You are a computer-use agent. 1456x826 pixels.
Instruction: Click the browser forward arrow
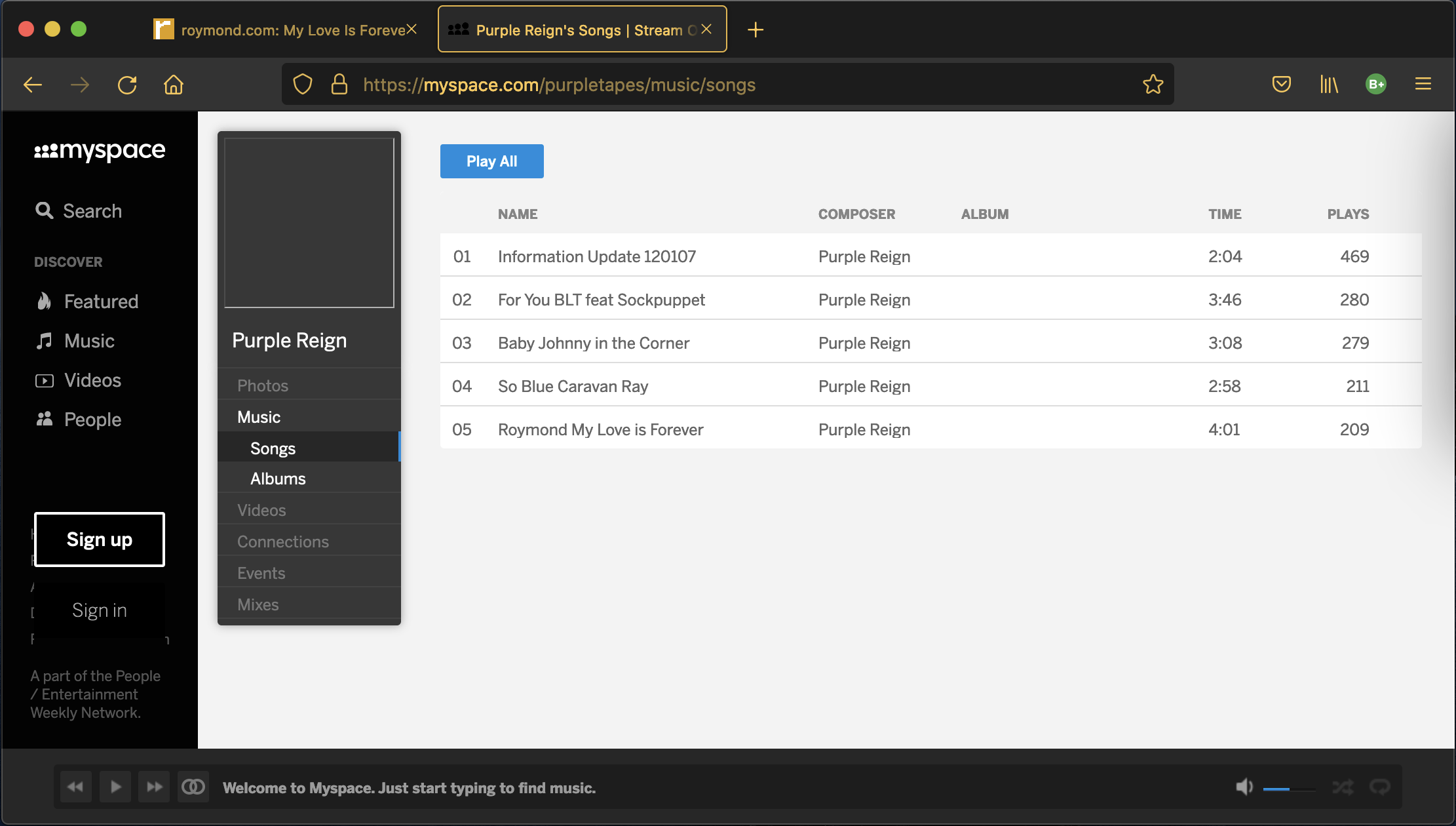pyautogui.click(x=80, y=85)
